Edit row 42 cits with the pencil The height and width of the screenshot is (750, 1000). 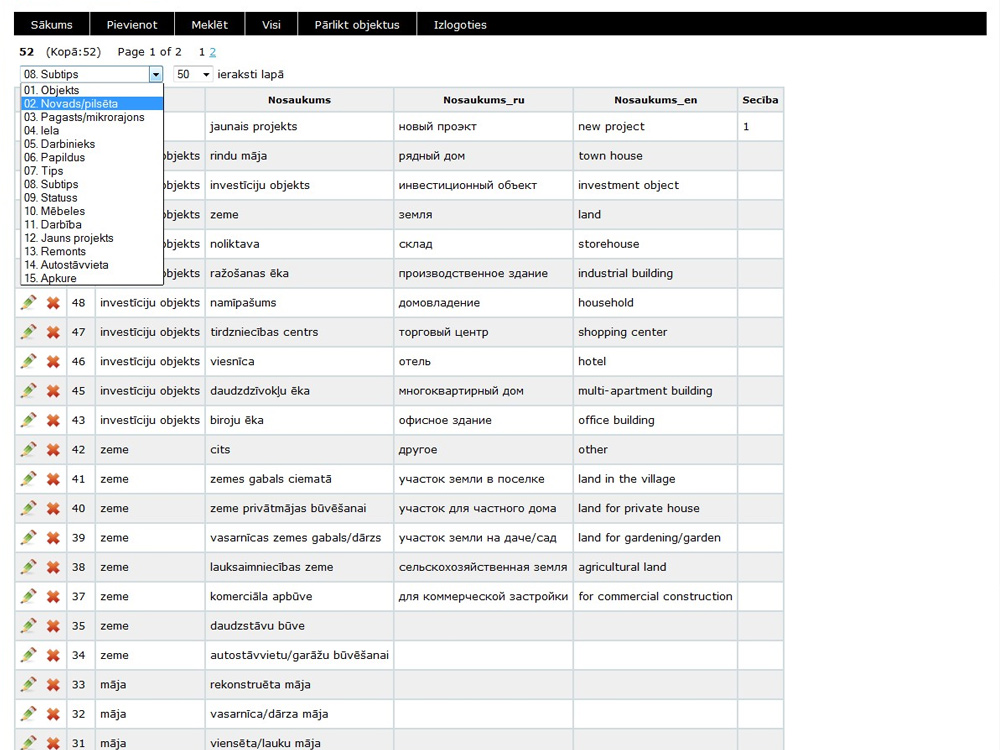click(x=29, y=449)
